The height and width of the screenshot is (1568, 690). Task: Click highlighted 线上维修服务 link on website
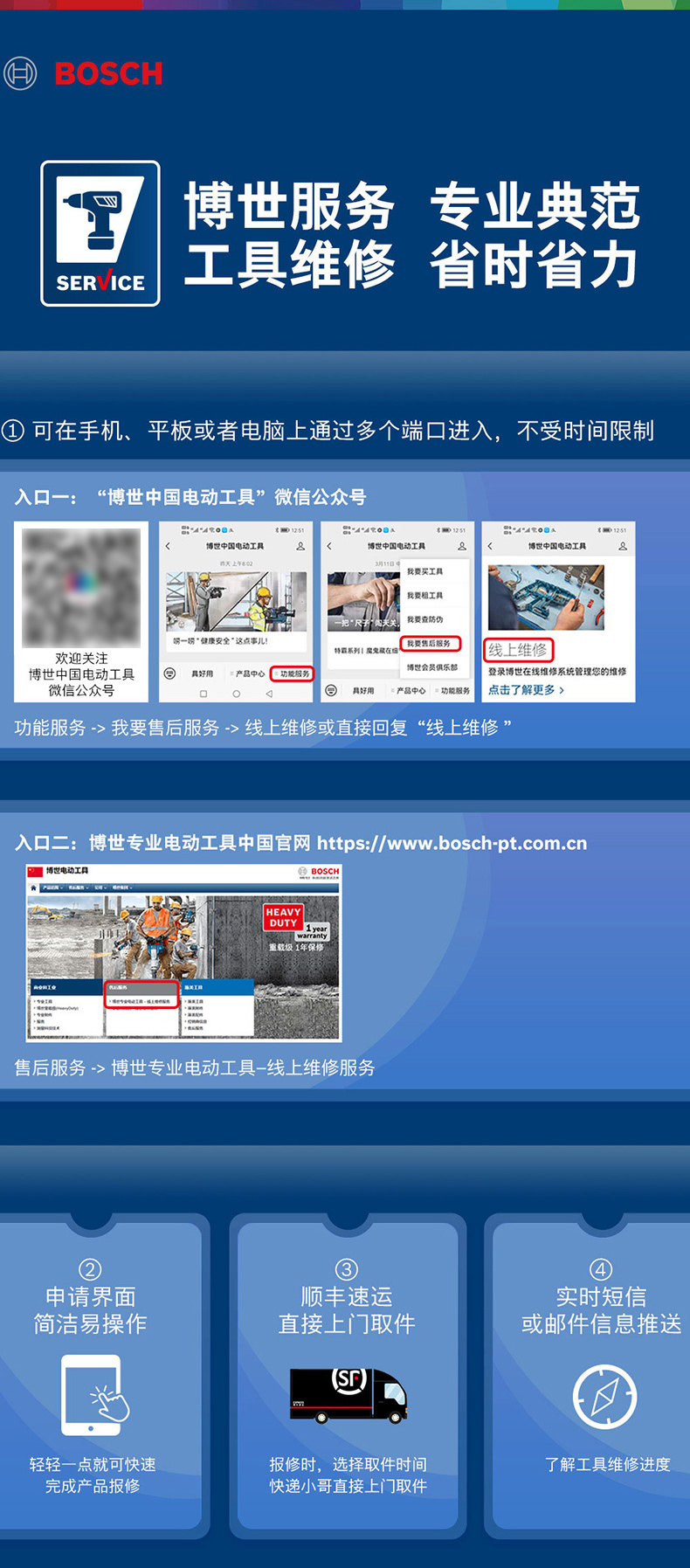tap(141, 1000)
